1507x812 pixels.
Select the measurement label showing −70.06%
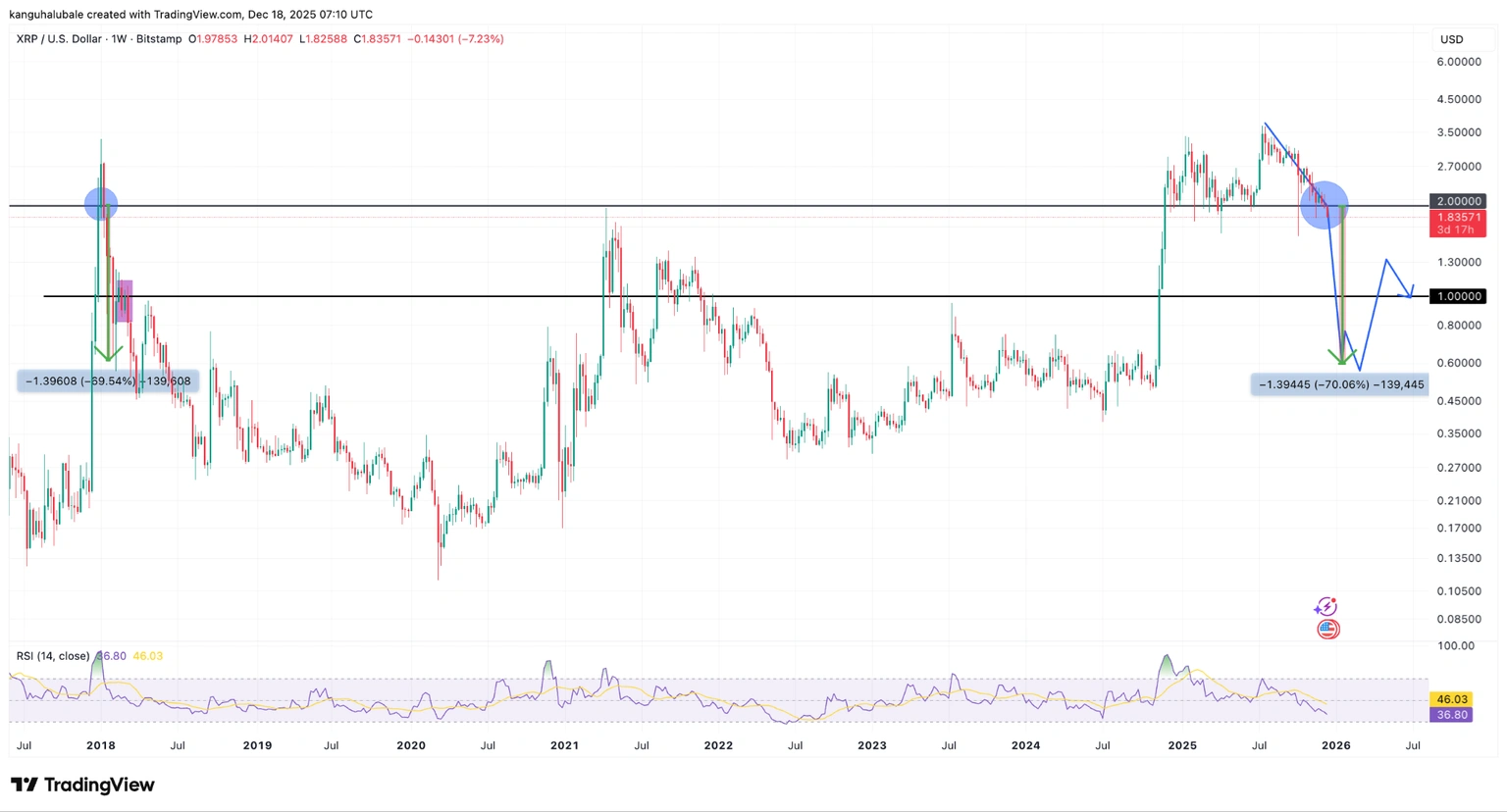pyautogui.click(x=1339, y=384)
